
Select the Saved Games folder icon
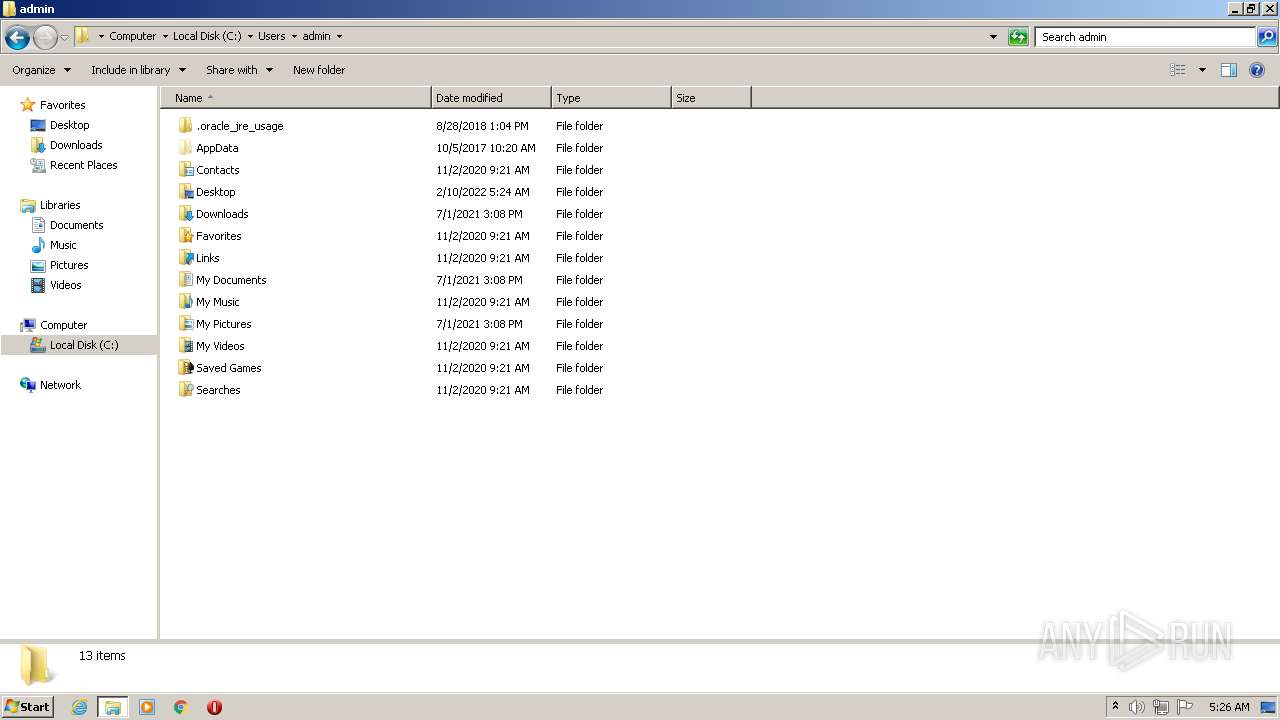[186, 368]
